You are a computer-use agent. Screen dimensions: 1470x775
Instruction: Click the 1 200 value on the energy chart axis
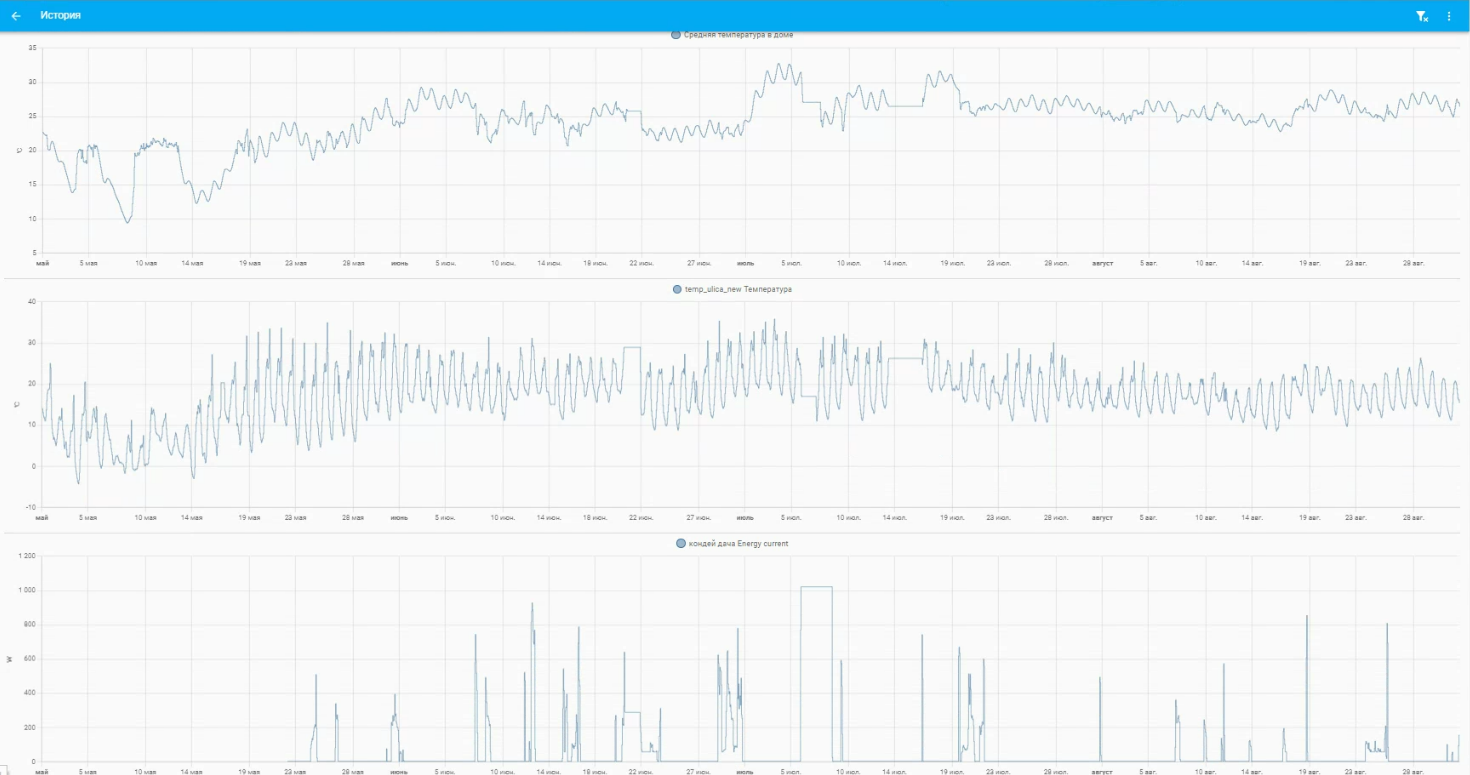27,556
